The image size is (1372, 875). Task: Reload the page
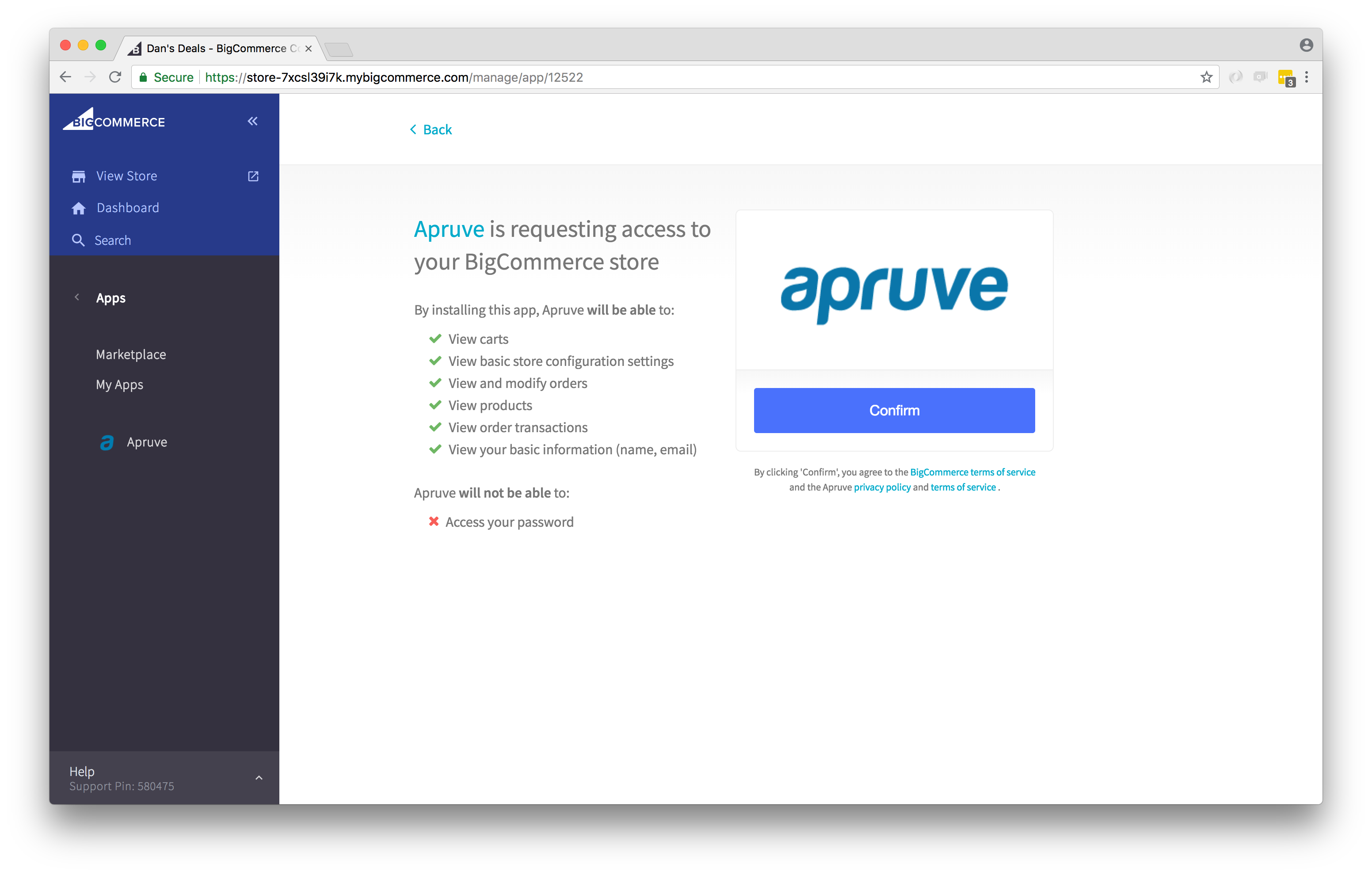tap(115, 77)
